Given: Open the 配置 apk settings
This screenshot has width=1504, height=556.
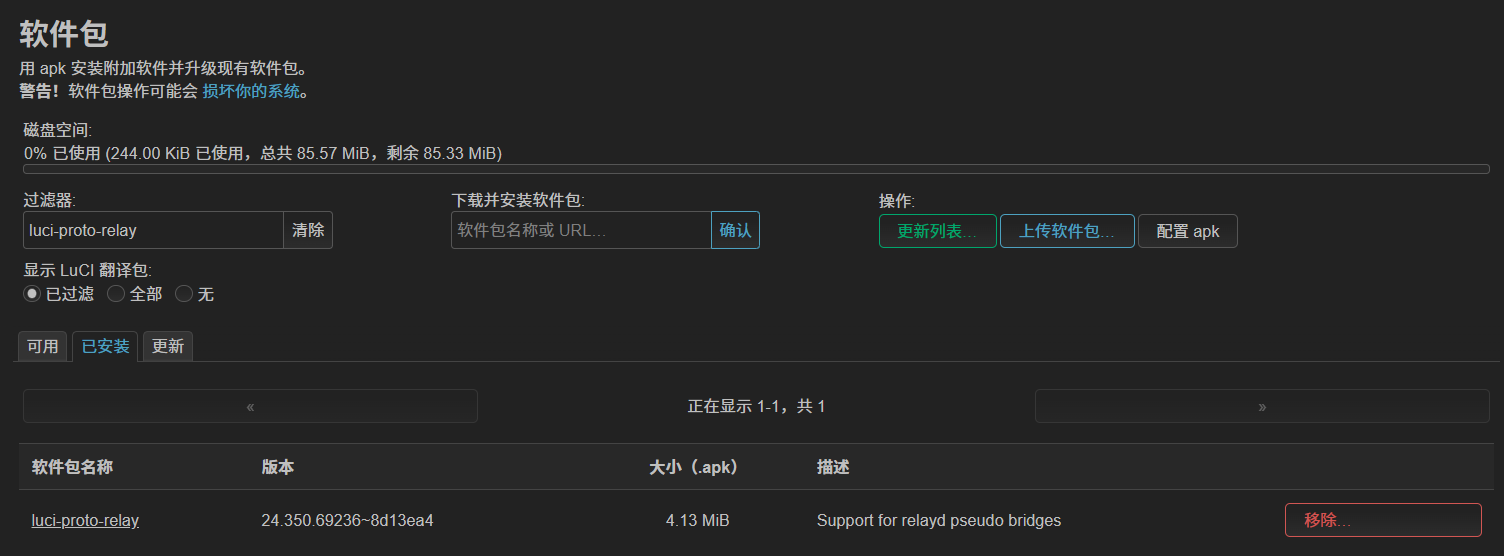Looking at the screenshot, I should click(1188, 231).
